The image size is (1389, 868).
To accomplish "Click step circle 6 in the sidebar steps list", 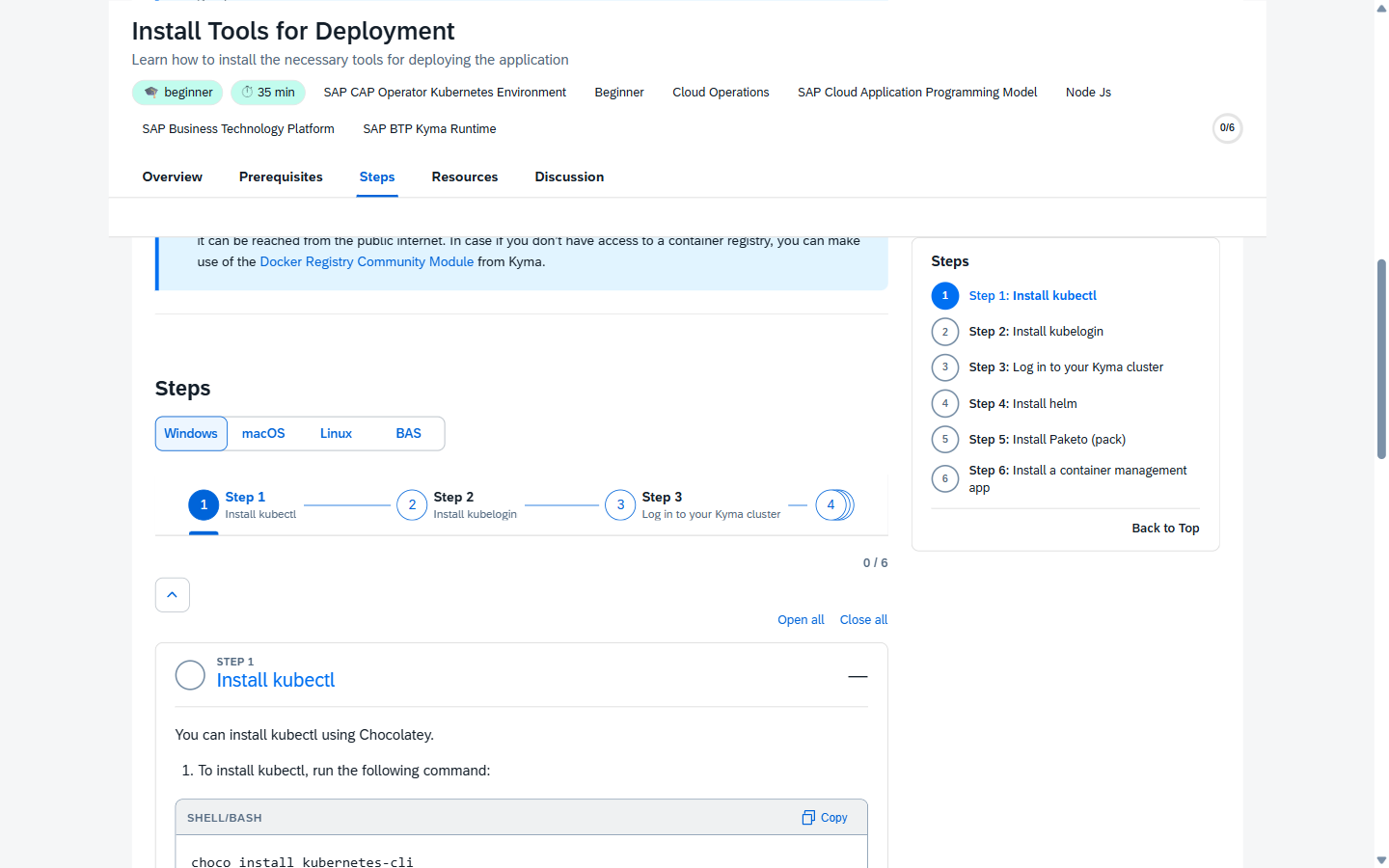I will click(x=945, y=478).
